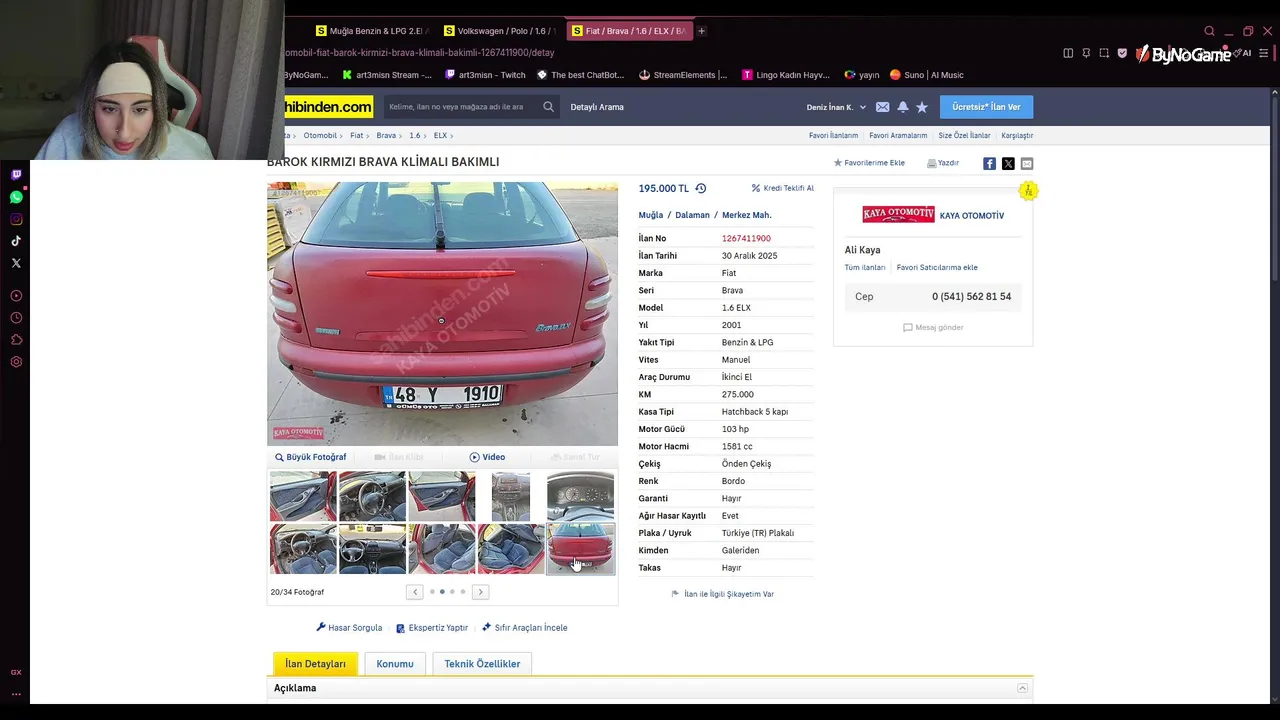Open the GX Control icon at the sidebar bottom
The width and height of the screenshot is (1280, 720).
[16, 672]
